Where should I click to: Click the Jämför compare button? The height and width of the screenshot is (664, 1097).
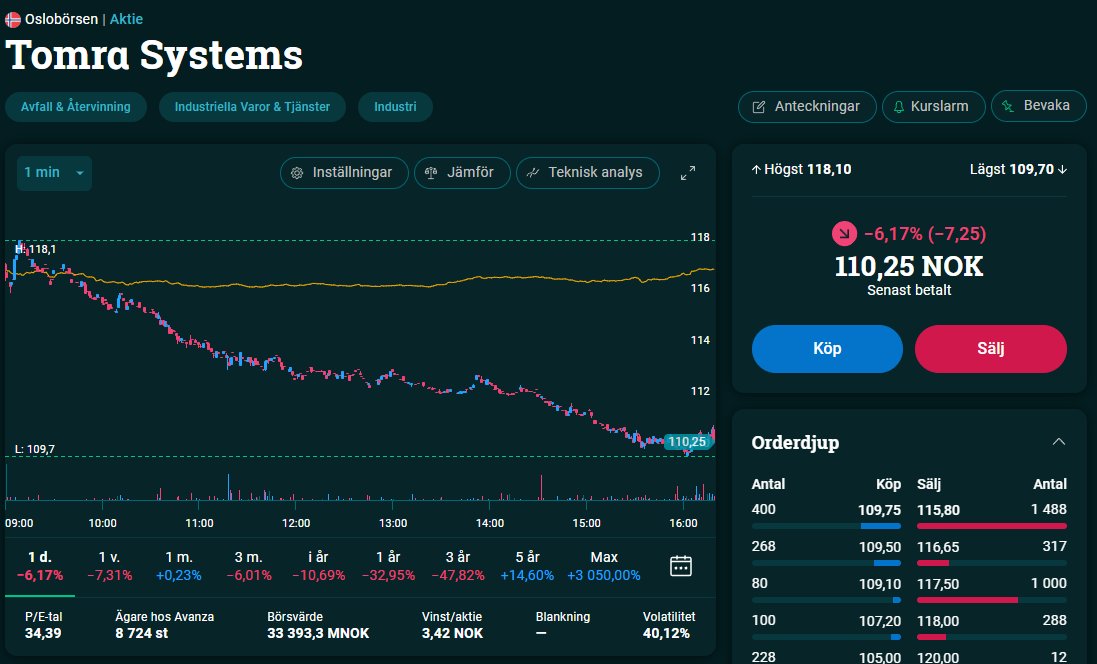[462, 173]
